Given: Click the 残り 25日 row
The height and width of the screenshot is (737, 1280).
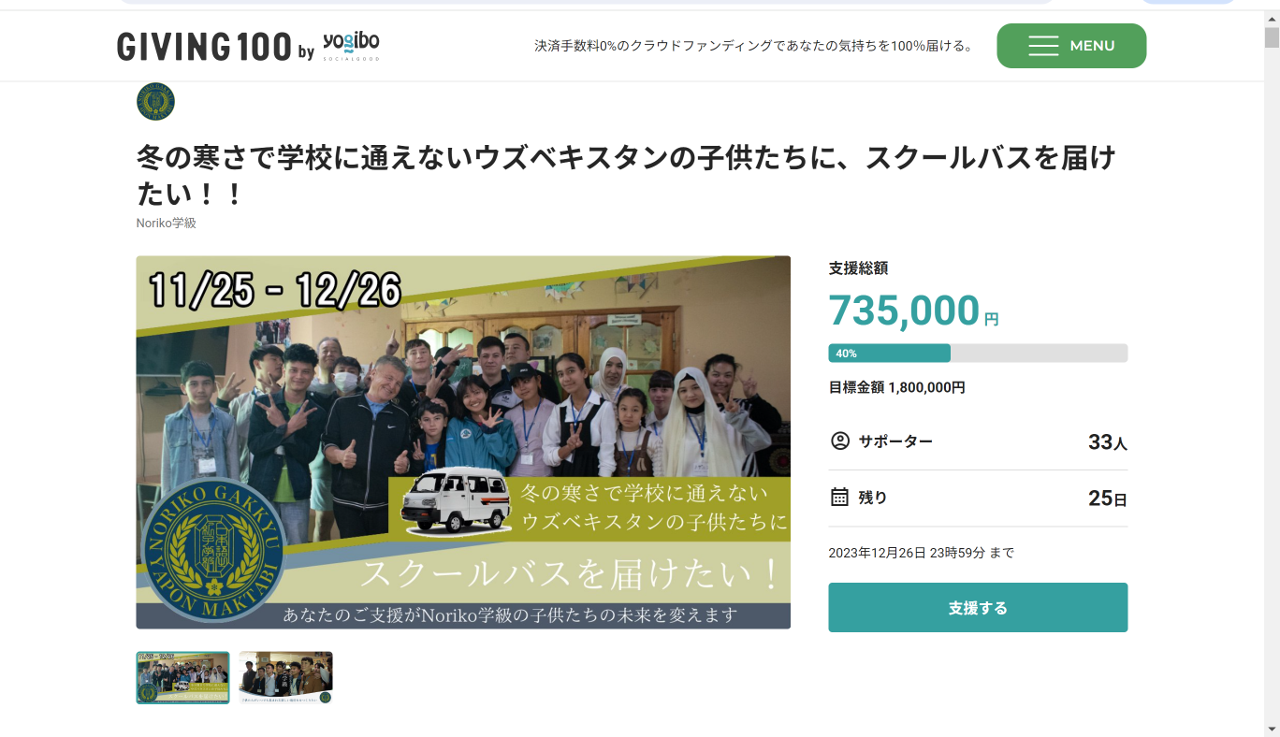Looking at the screenshot, I should pos(977,498).
